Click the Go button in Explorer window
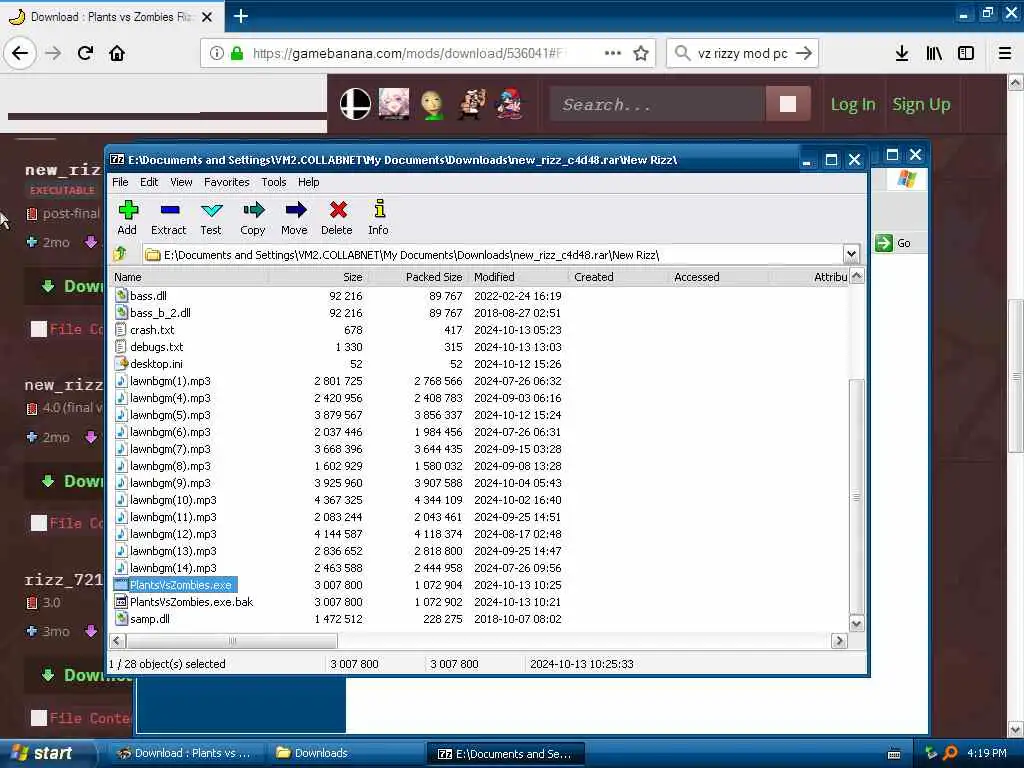The height and width of the screenshot is (768, 1024). 893,243
